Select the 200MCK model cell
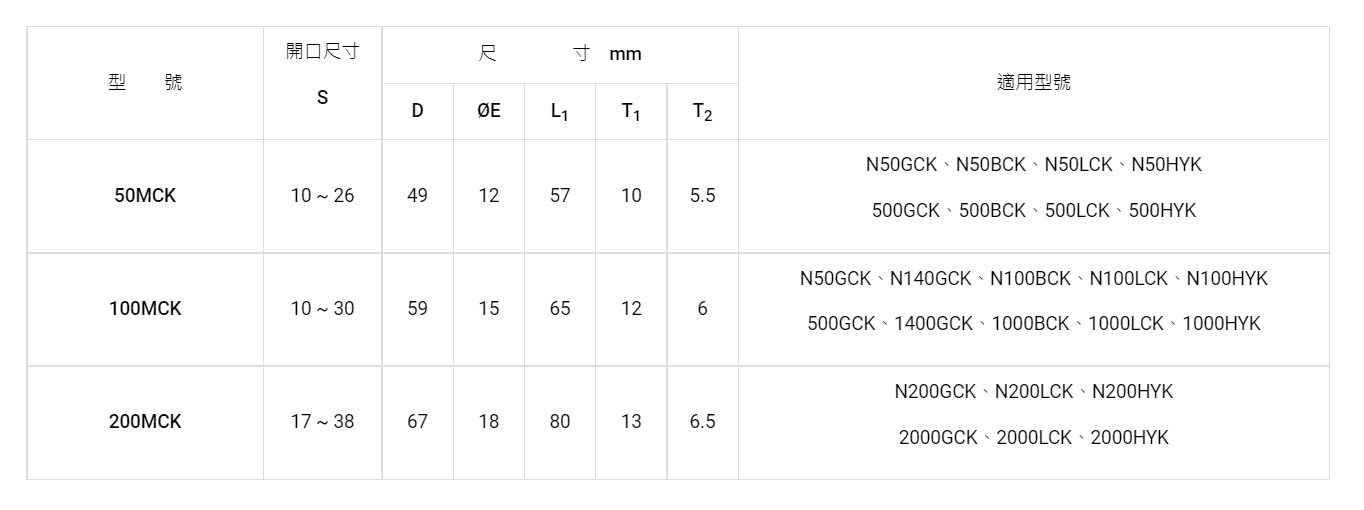1364x510 pixels. tap(145, 422)
